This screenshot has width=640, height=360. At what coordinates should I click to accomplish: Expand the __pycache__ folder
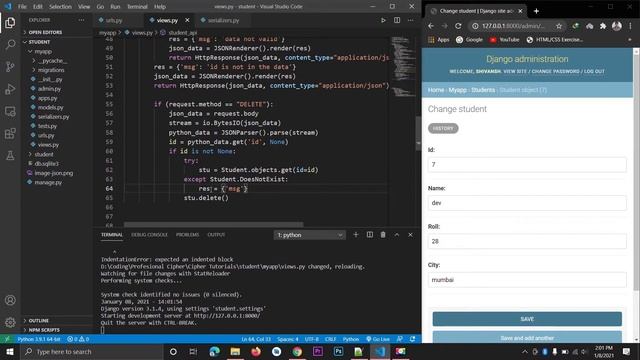pyautogui.click(x=51, y=61)
